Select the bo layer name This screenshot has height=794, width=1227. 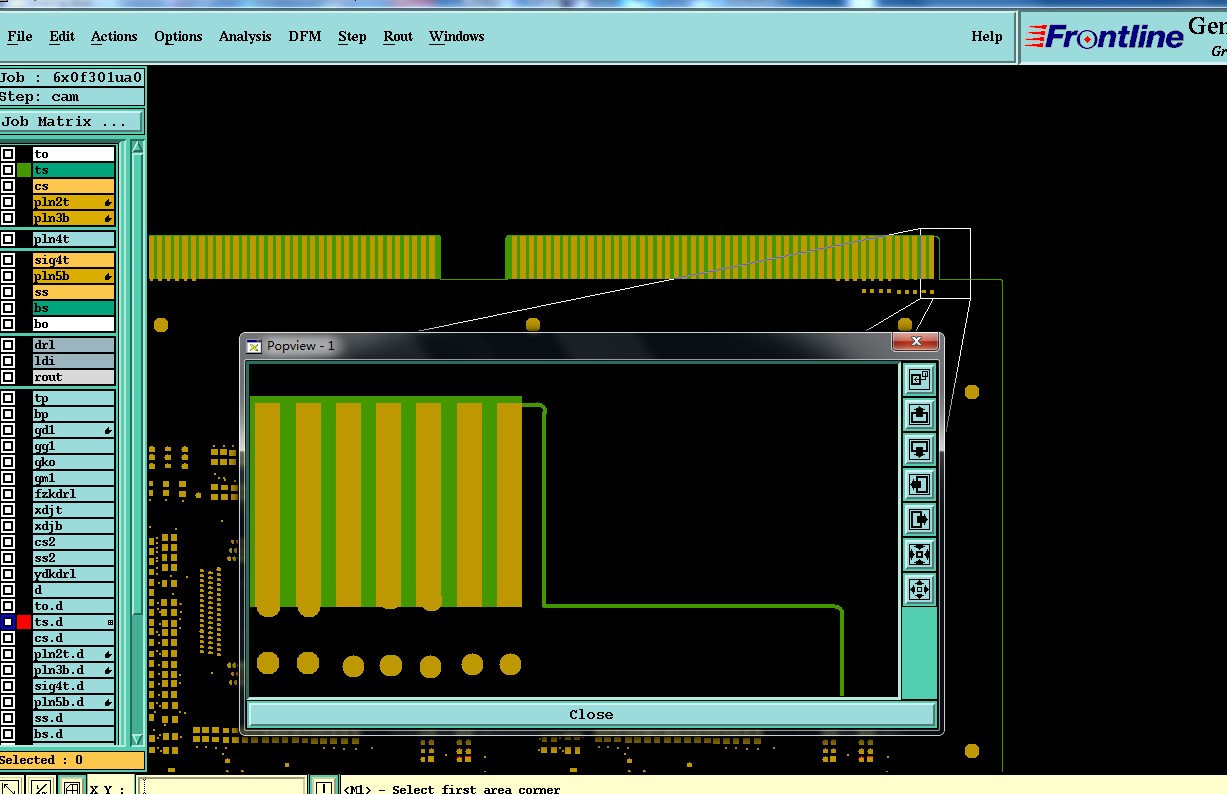[x=74, y=324]
